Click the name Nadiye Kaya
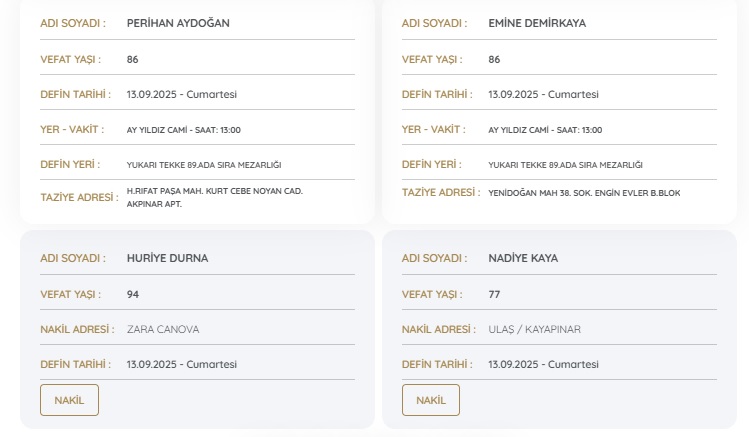 click(523, 258)
